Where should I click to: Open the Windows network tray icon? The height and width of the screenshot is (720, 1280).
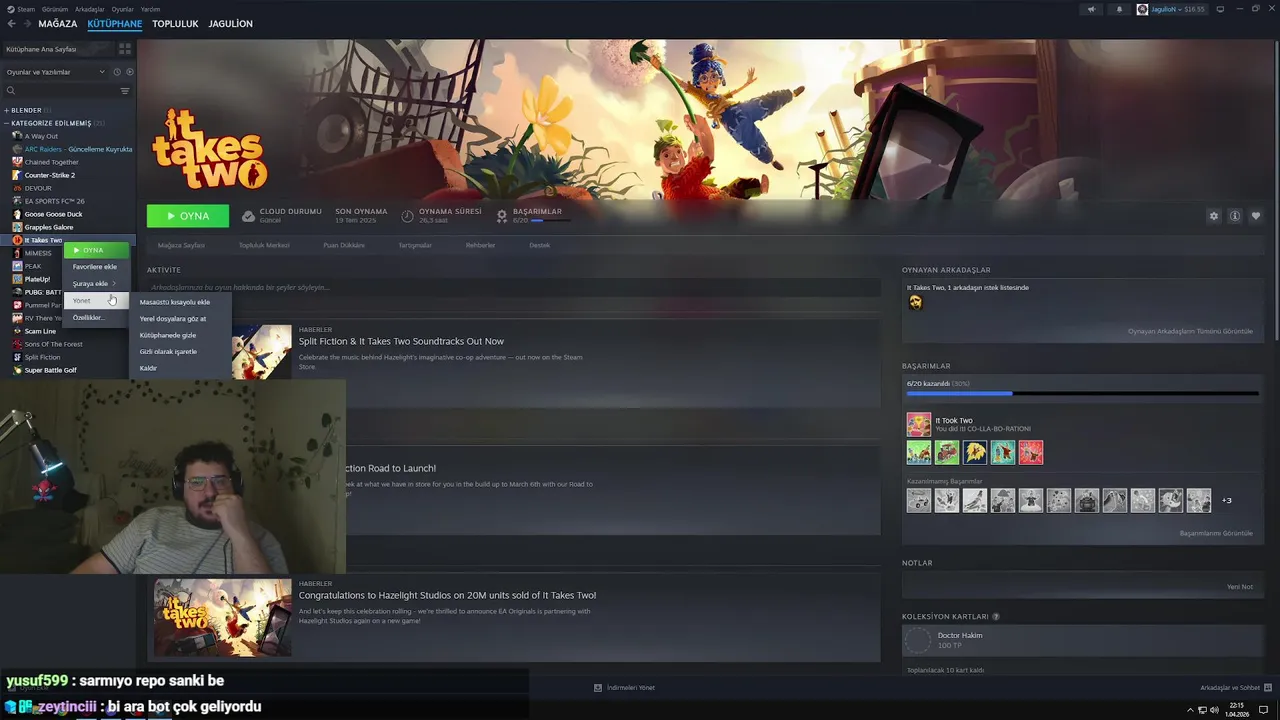coord(1202,710)
